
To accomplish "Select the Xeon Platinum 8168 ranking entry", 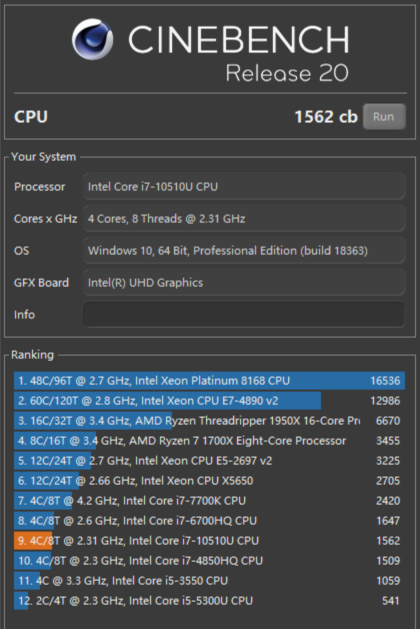I will click(209, 381).
